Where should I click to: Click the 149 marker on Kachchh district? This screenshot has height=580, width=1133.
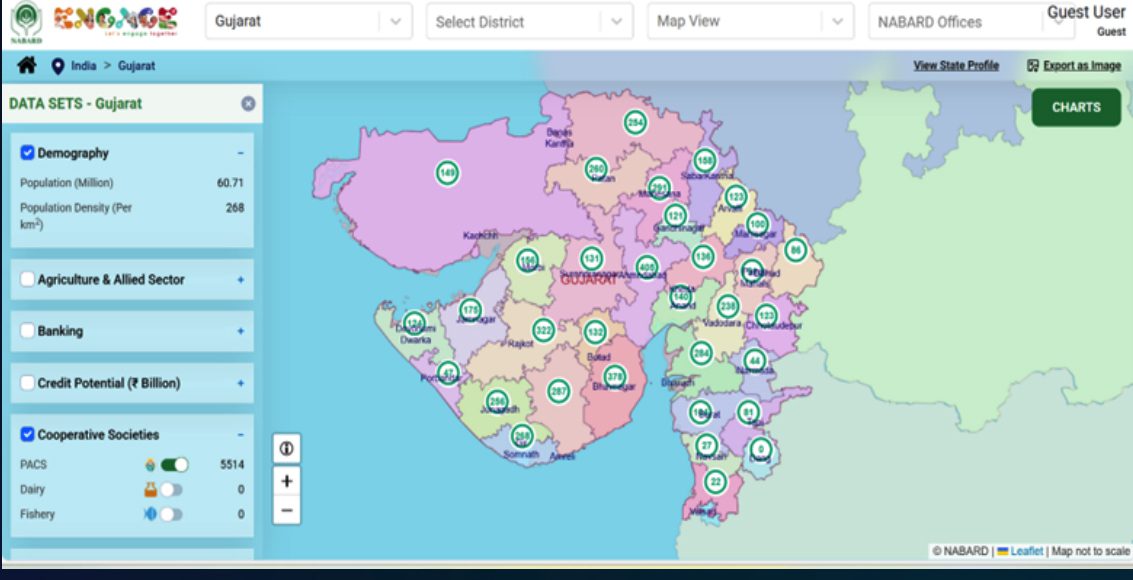tap(448, 173)
